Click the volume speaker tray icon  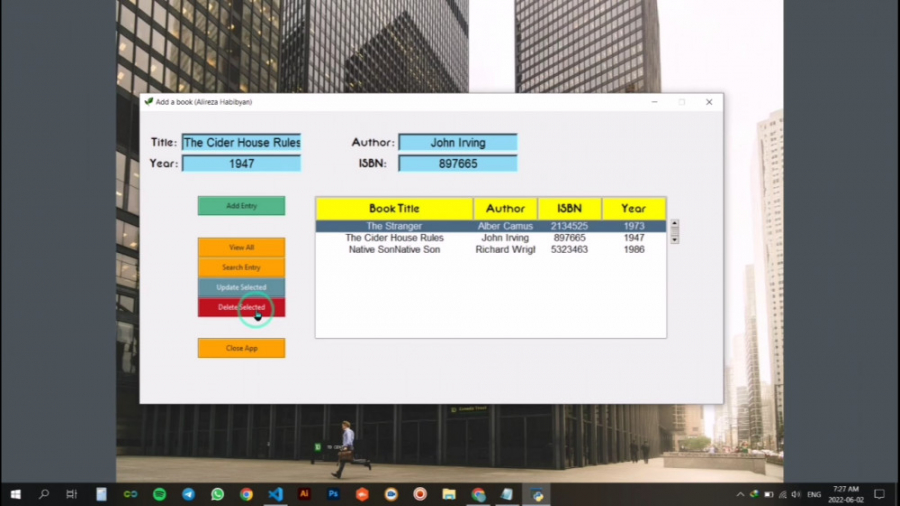[x=796, y=494]
